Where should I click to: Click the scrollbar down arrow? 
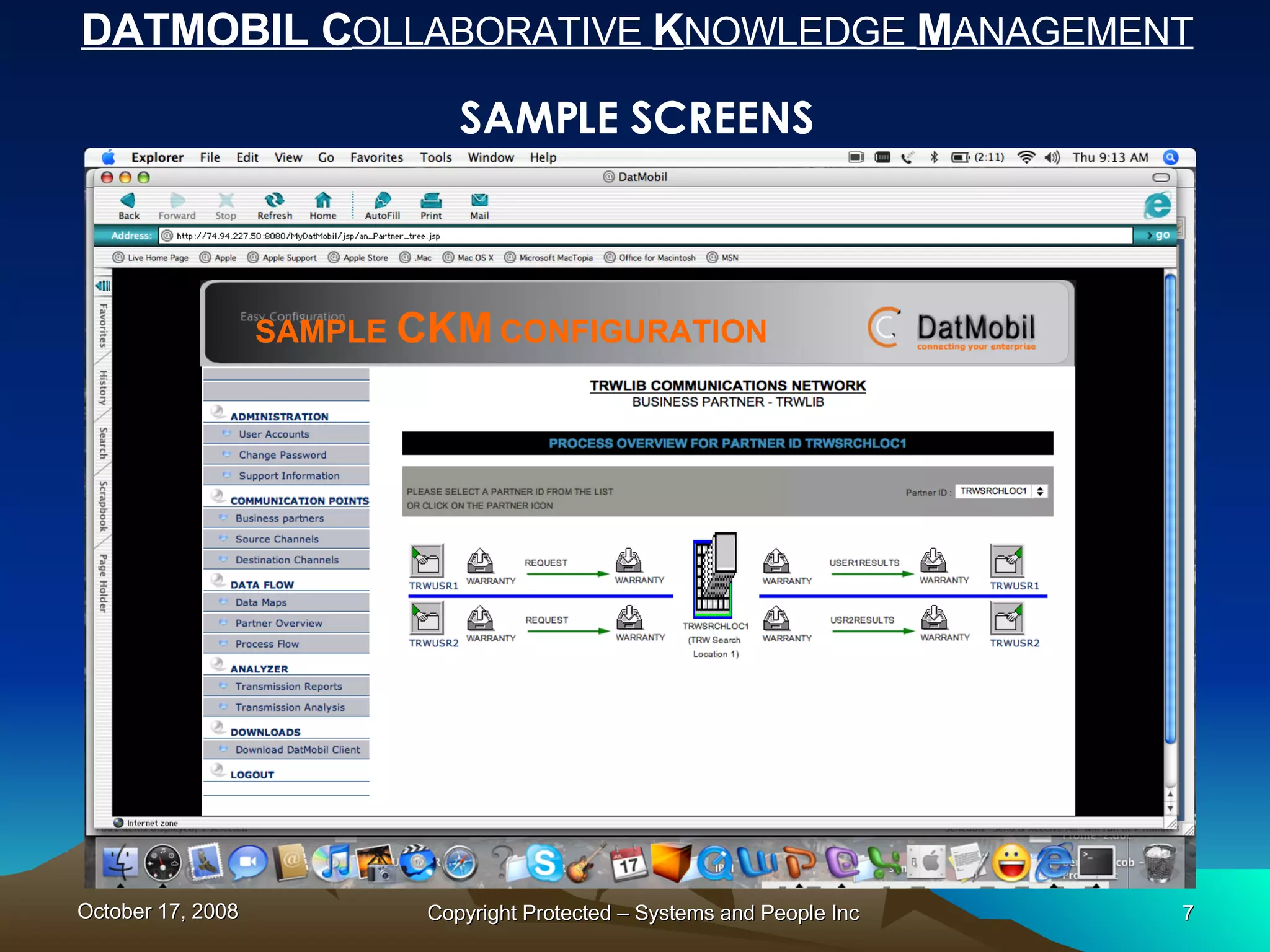click(x=1170, y=808)
